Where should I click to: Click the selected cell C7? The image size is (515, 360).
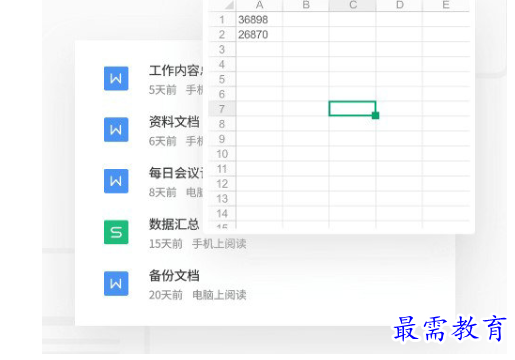tap(352, 109)
